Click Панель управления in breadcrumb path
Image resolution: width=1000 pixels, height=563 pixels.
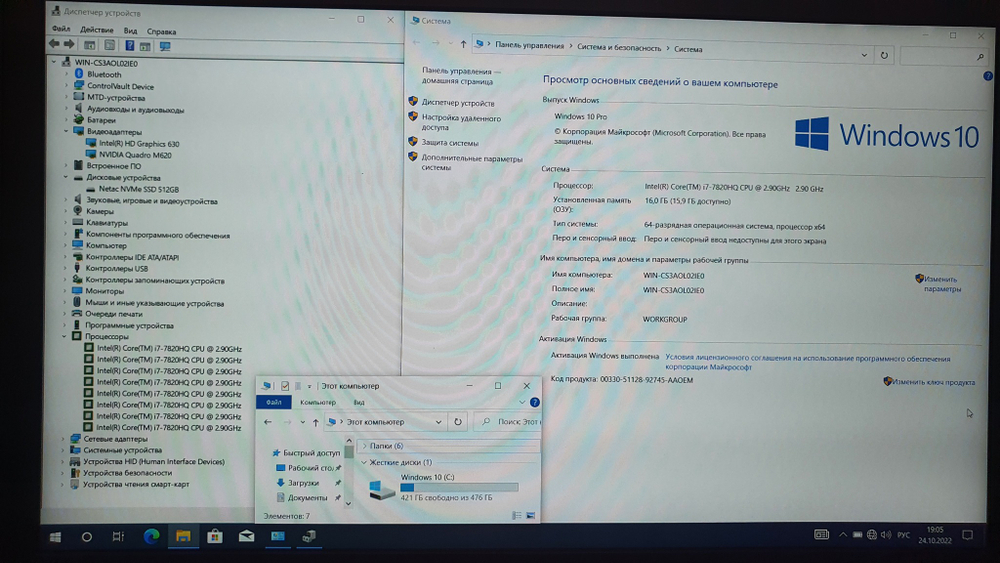(529, 45)
